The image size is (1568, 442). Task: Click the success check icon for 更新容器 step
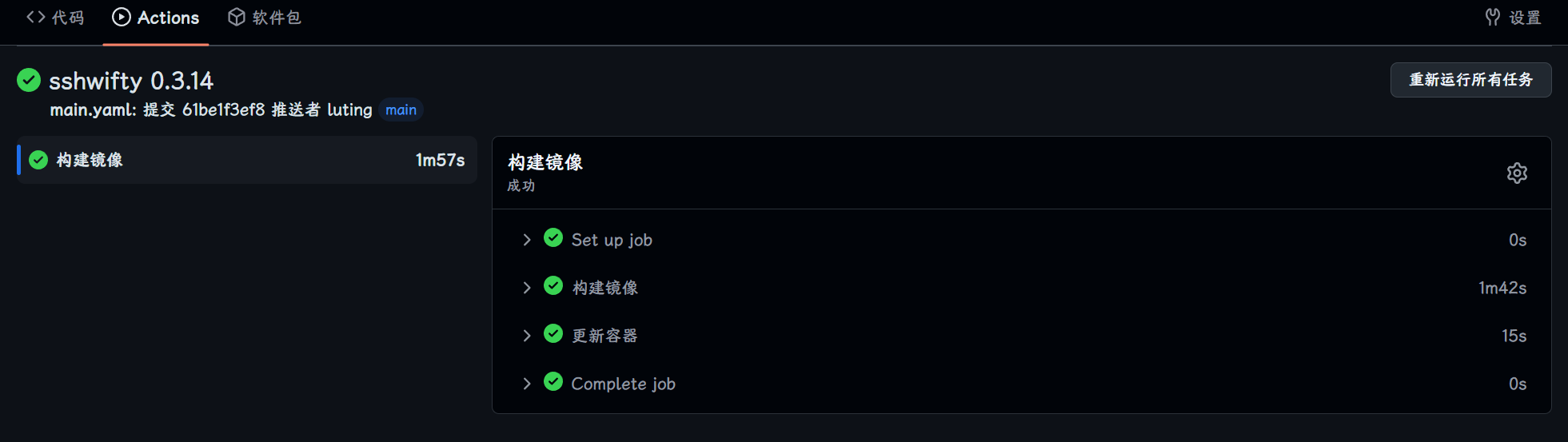pos(553,334)
